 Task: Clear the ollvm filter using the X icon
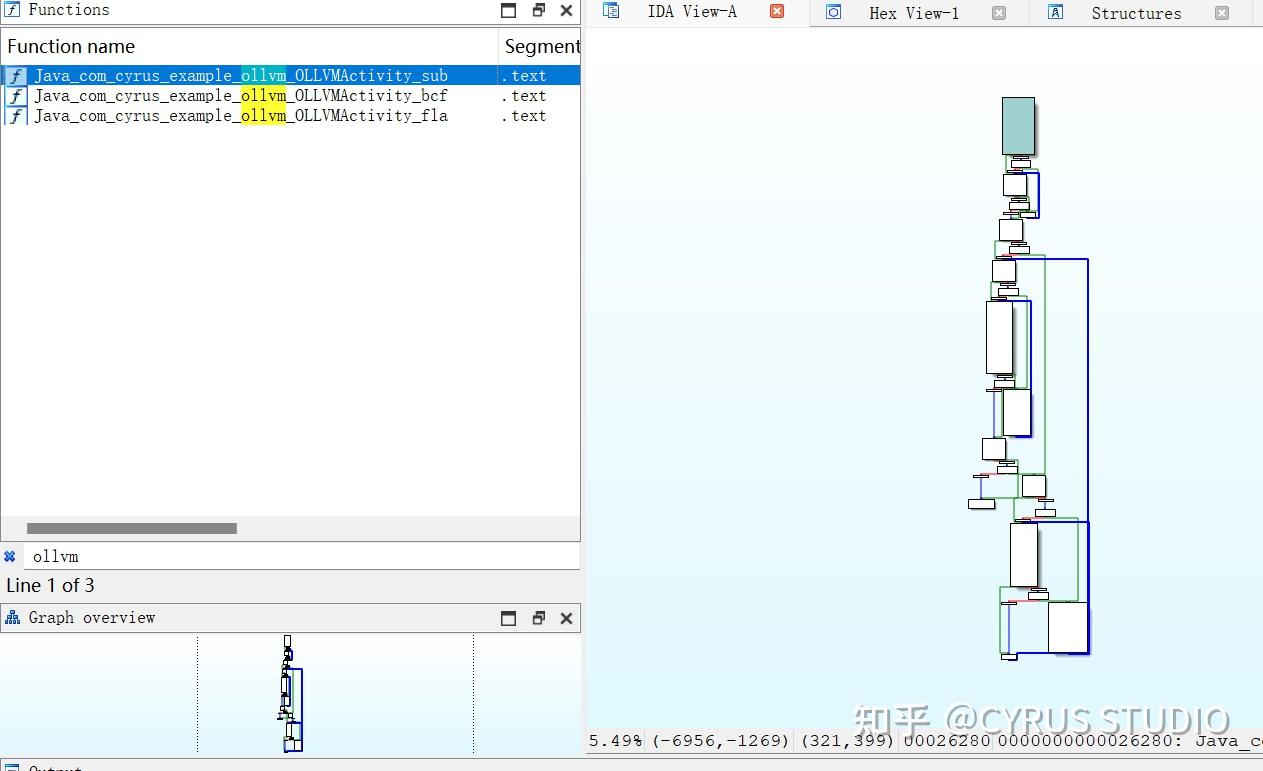[x=10, y=556]
